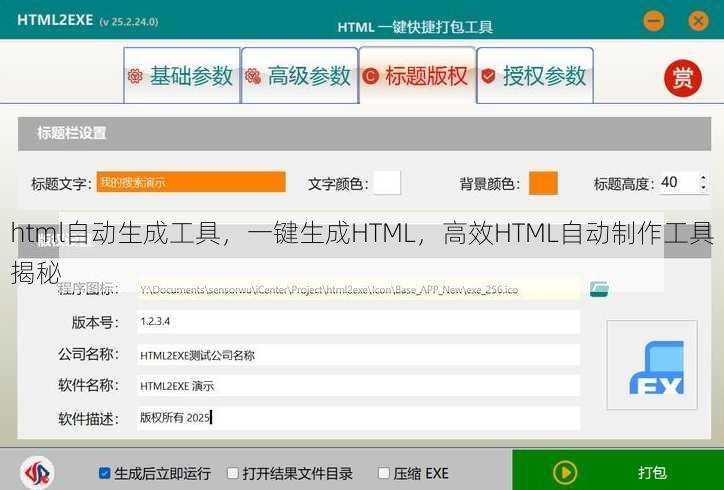The width and height of the screenshot is (724, 490).
Task: Close the HTML2EXE window
Action: [698, 21]
